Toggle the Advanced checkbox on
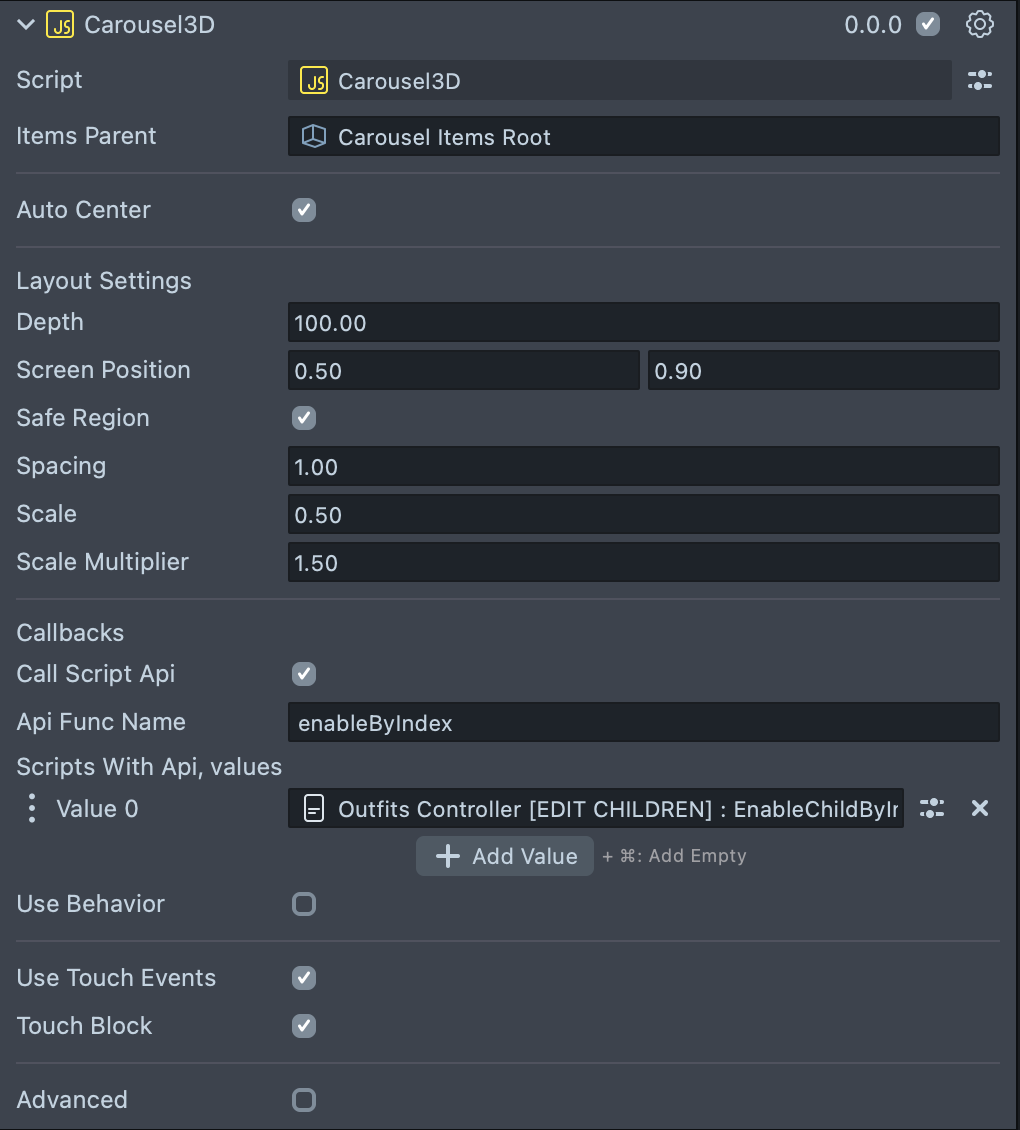This screenshot has width=1020, height=1130. 304,1100
